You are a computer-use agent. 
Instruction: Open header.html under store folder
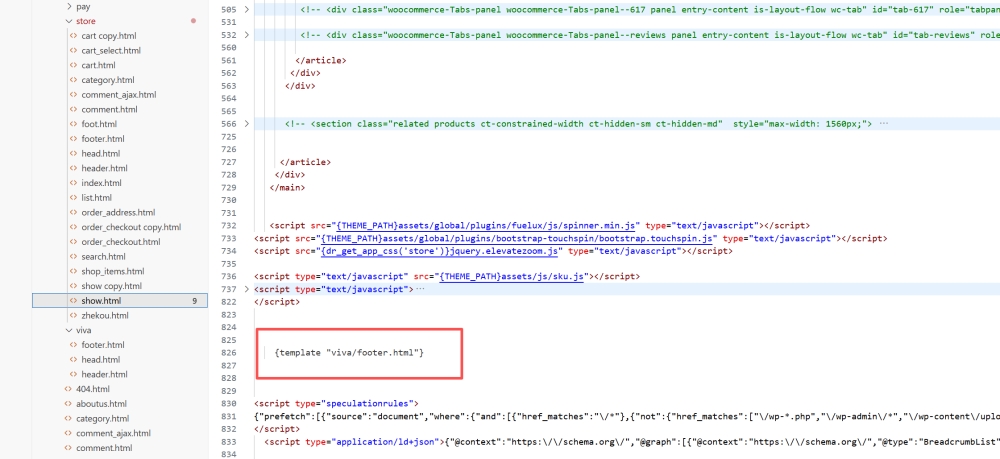(x=104, y=168)
